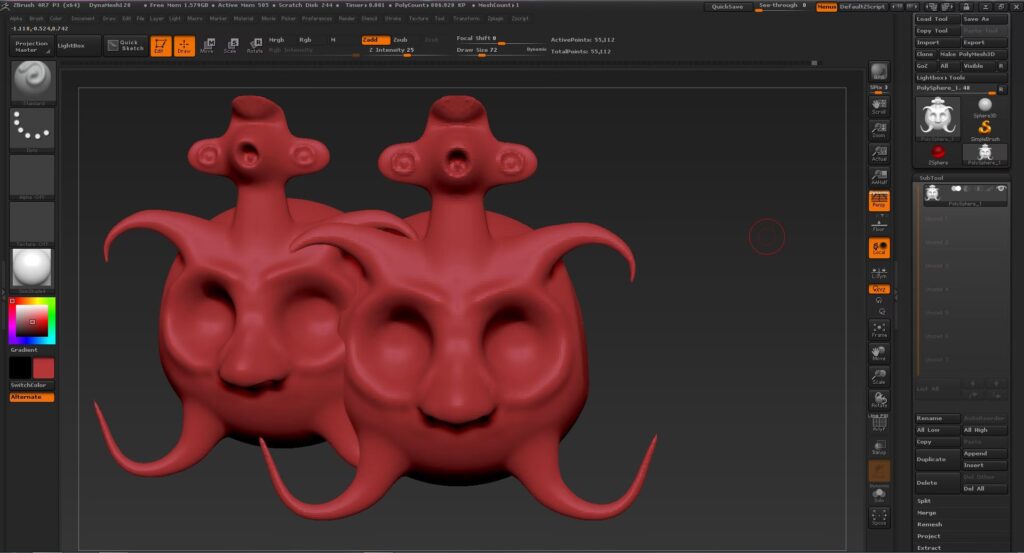Open the Standard brush thumbnail selector
This screenshot has width=1024, height=553.
pos(32,82)
